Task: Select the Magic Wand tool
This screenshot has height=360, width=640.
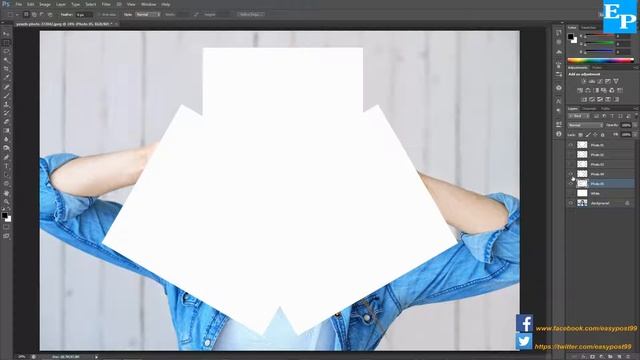Action: click(6, 60)
